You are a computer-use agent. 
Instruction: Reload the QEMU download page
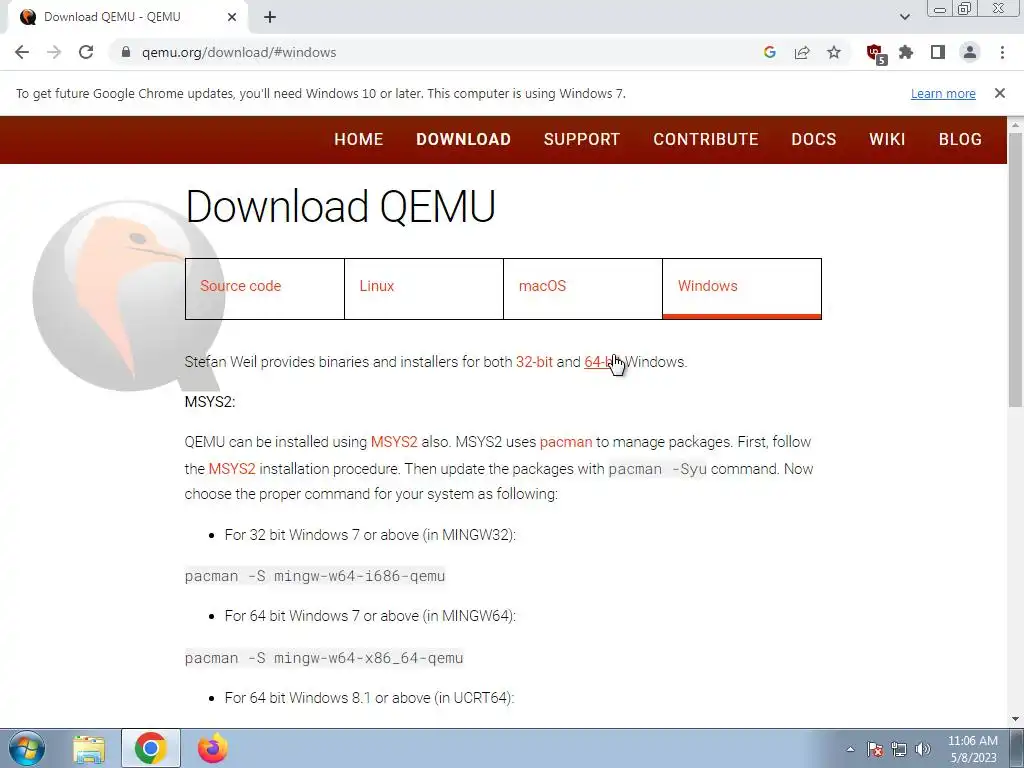86,52
